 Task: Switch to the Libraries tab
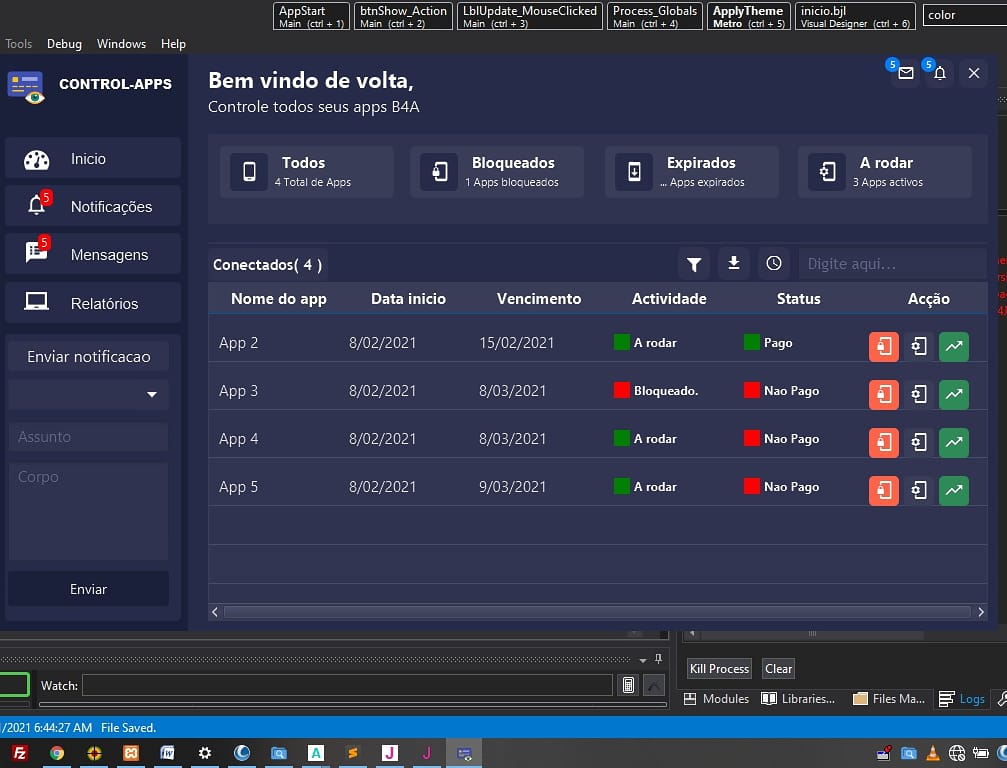click(798, 699)
